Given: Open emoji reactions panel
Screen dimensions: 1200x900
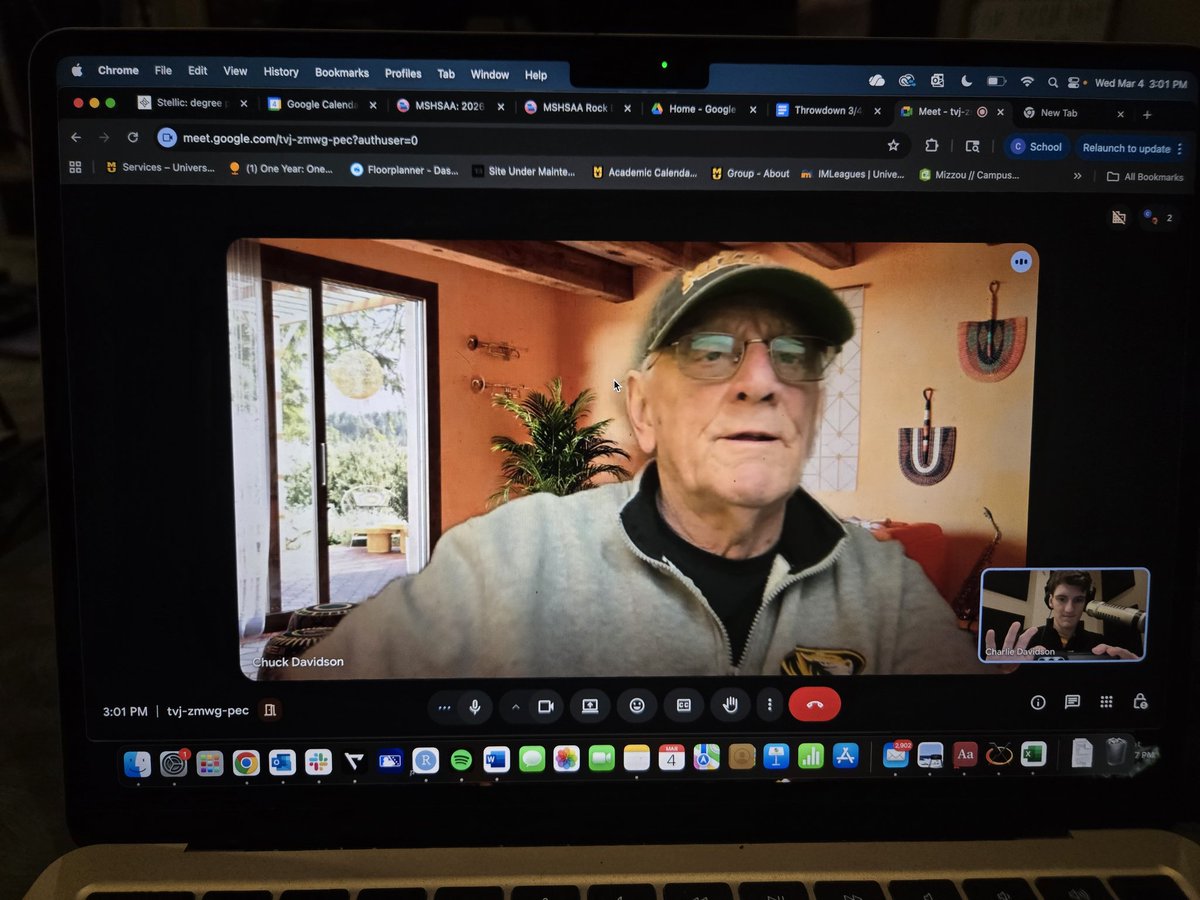Looking at the screenshot, I should click(637, 705).
